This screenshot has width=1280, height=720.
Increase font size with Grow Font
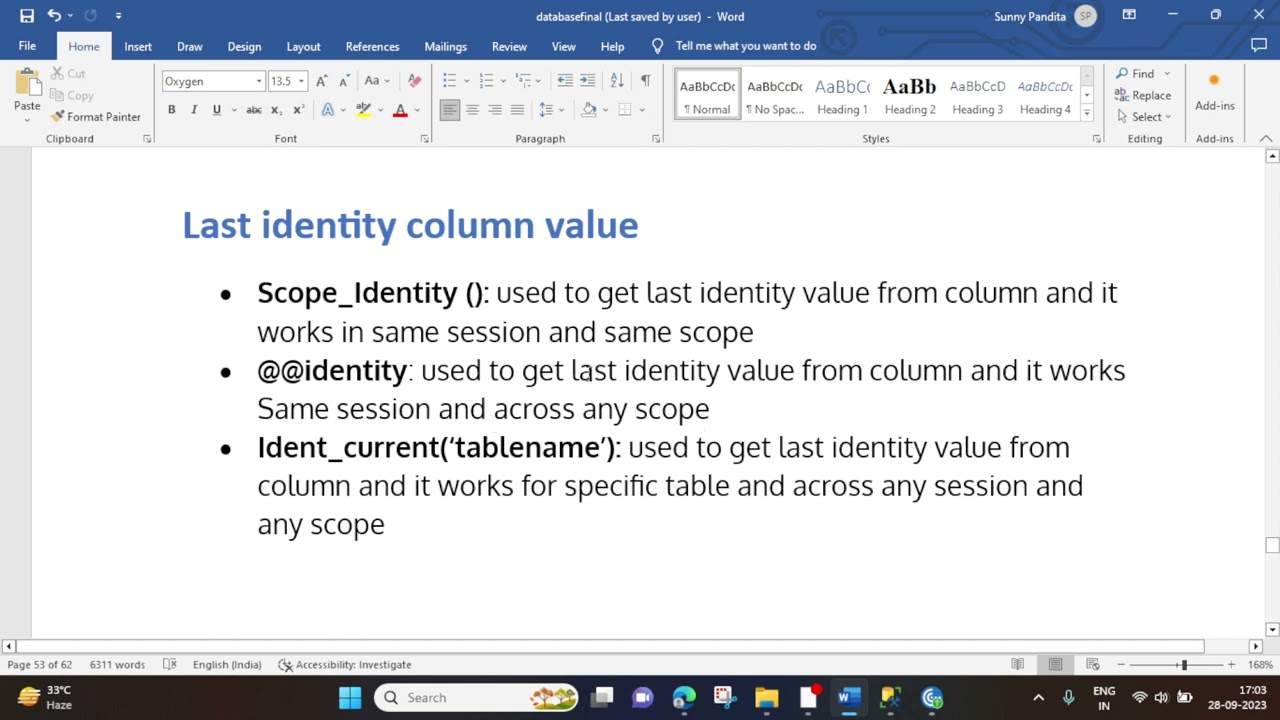tap(321, 81)
